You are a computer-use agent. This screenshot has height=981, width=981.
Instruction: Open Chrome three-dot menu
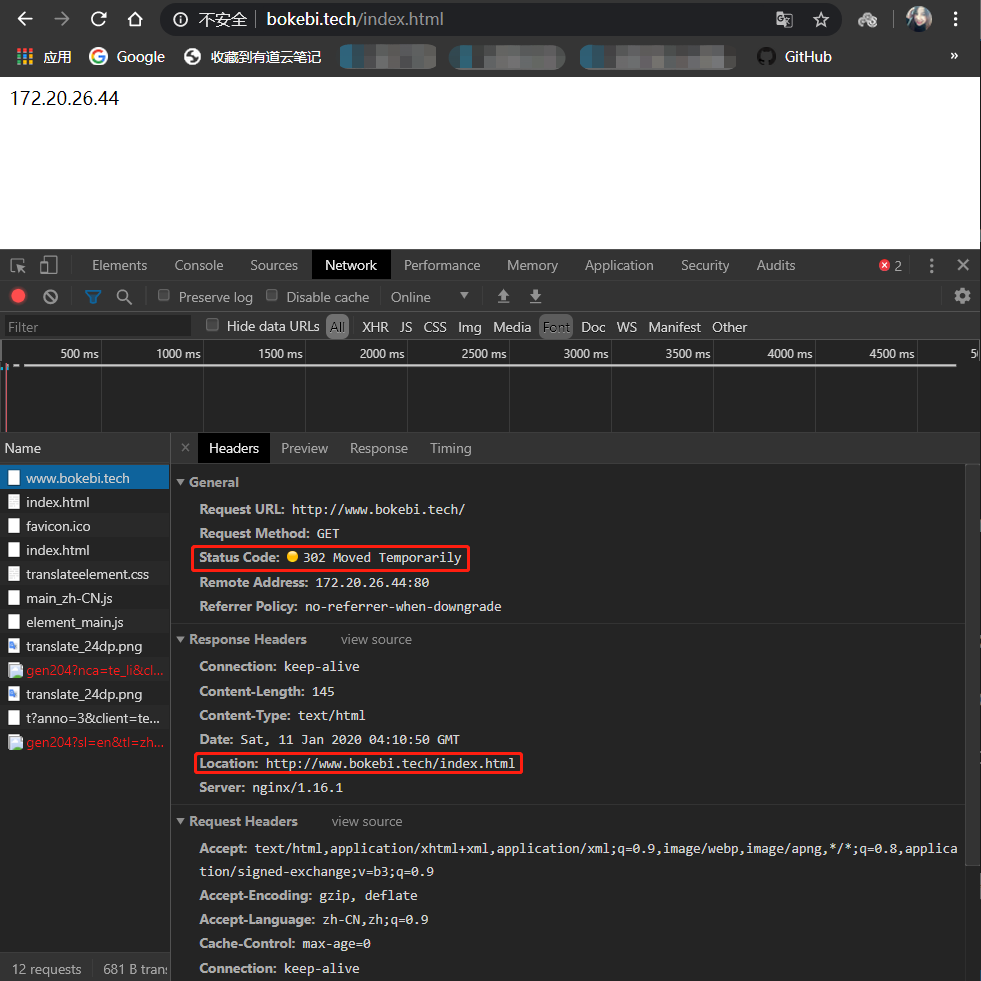(955, 19)
